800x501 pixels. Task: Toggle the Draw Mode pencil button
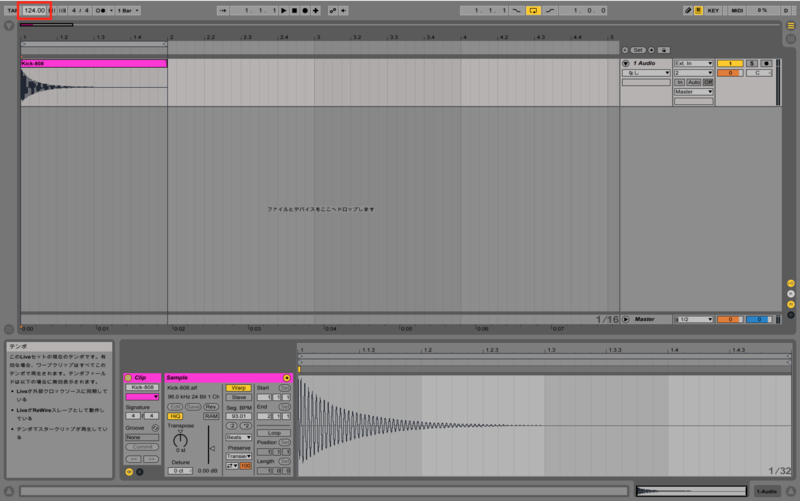click(x=688, y=10)
